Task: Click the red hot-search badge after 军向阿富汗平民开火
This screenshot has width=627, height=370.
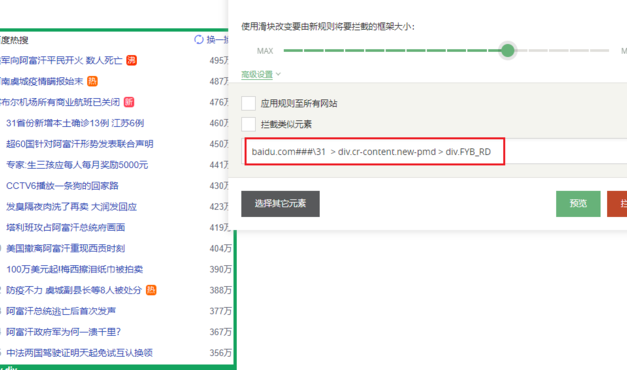Action: 132,60
